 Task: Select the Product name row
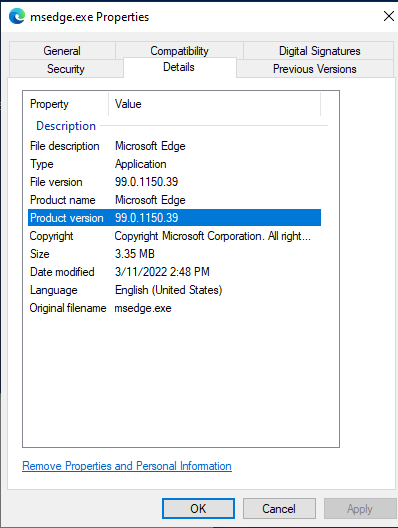click(x=174, y=200)
